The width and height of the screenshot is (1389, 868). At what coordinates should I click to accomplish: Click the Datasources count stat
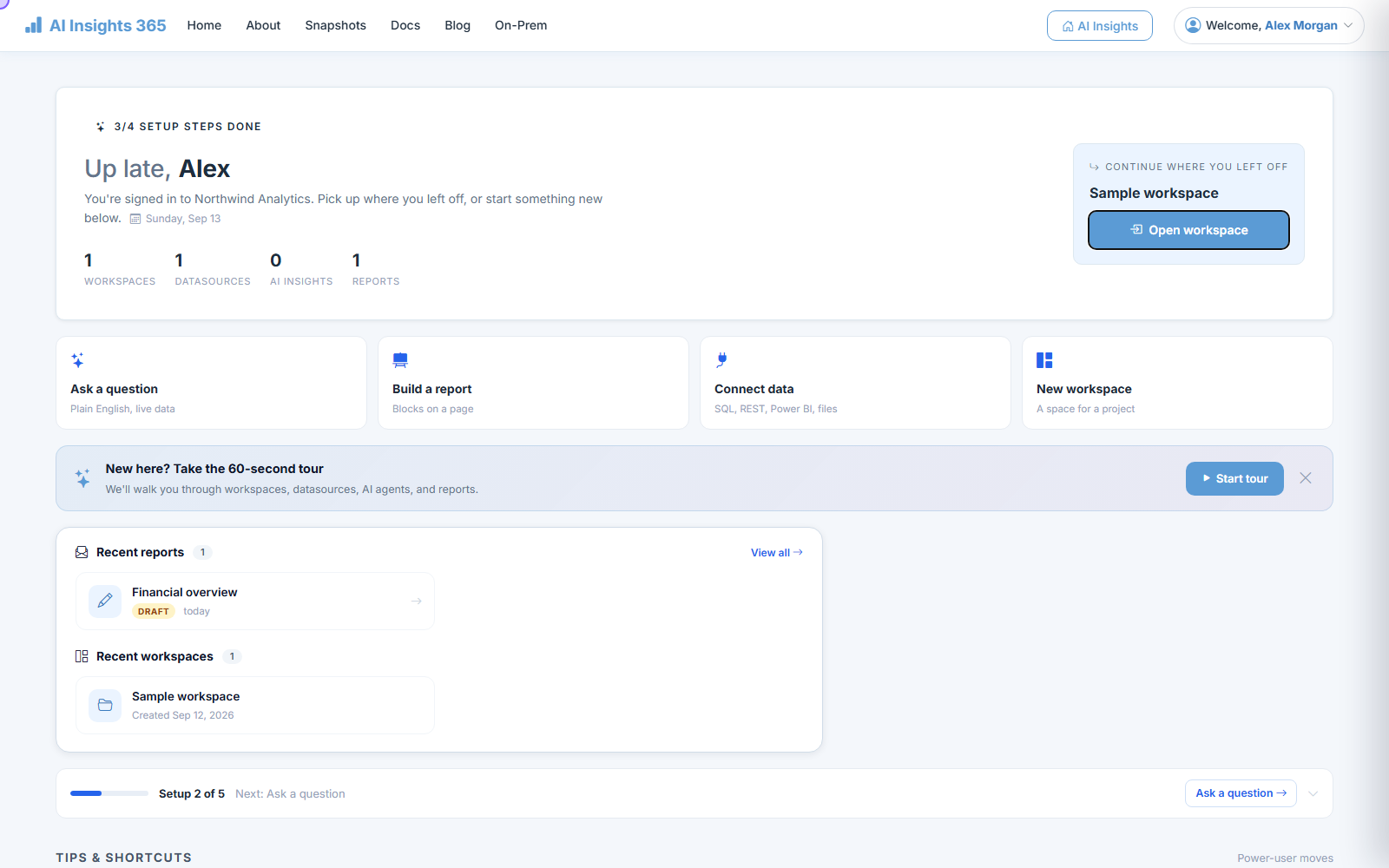coord(213,269)
